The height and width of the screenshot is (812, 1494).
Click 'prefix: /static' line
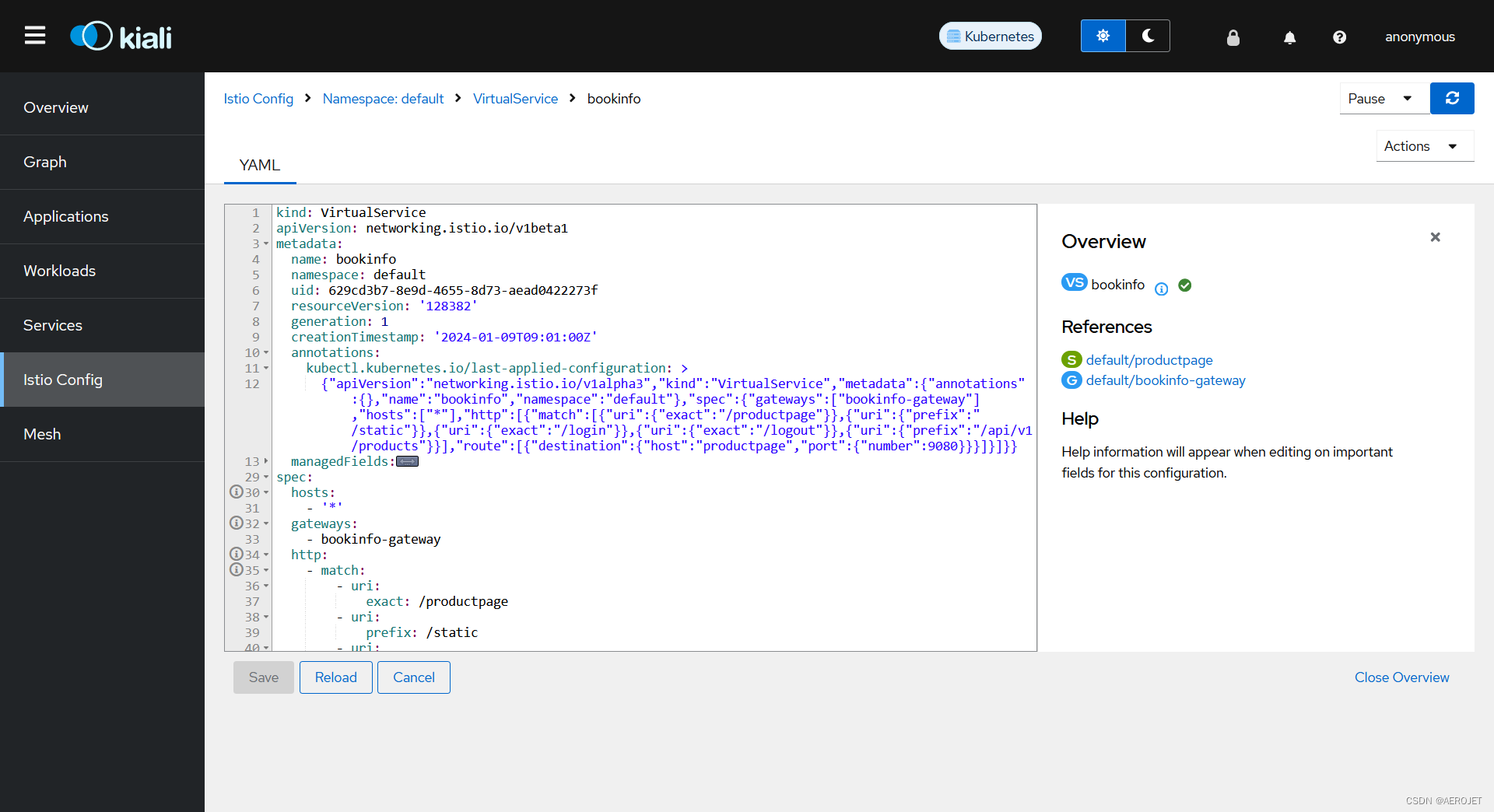[422, 632]
